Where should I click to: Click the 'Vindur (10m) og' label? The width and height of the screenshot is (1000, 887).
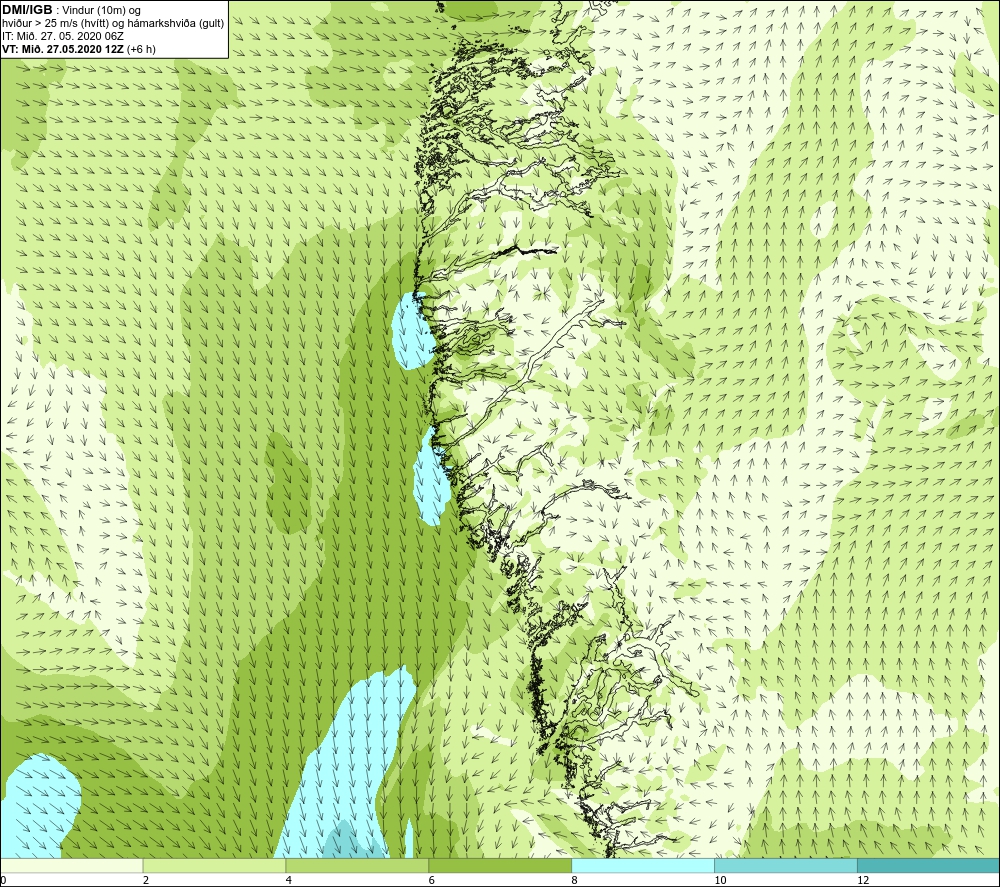(x=103, y=11)
